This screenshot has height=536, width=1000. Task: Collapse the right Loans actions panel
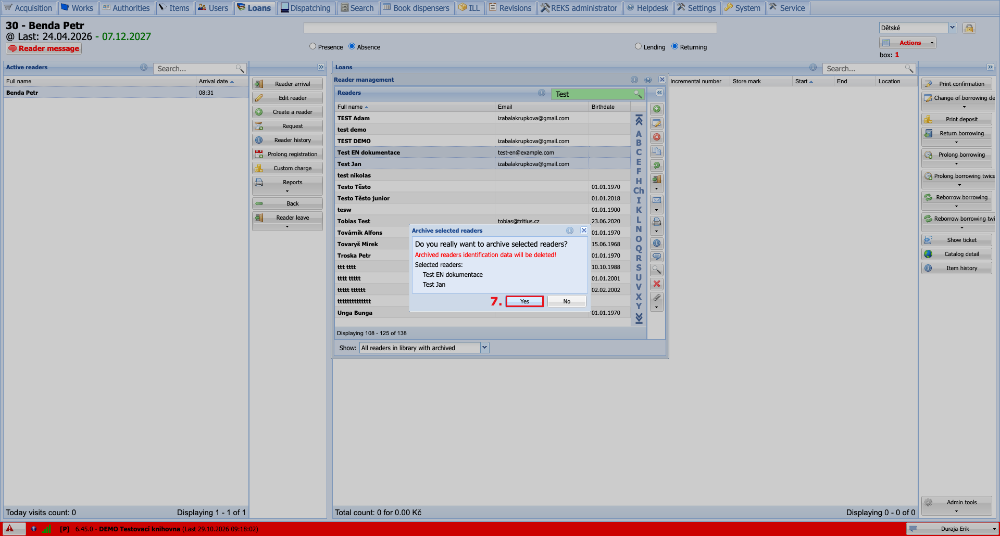pos(990,67)
